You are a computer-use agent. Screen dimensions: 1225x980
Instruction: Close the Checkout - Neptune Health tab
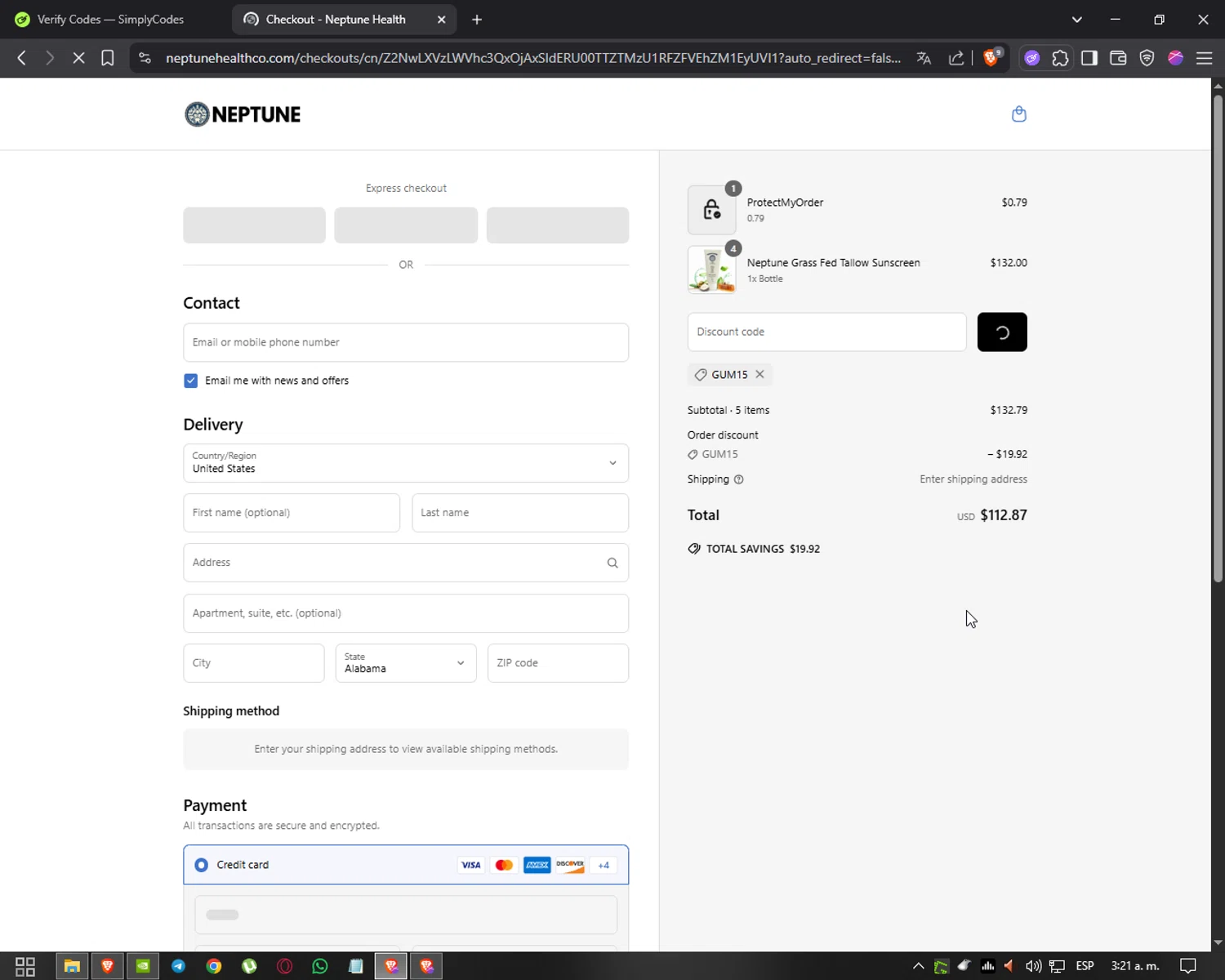pos(442,20)
